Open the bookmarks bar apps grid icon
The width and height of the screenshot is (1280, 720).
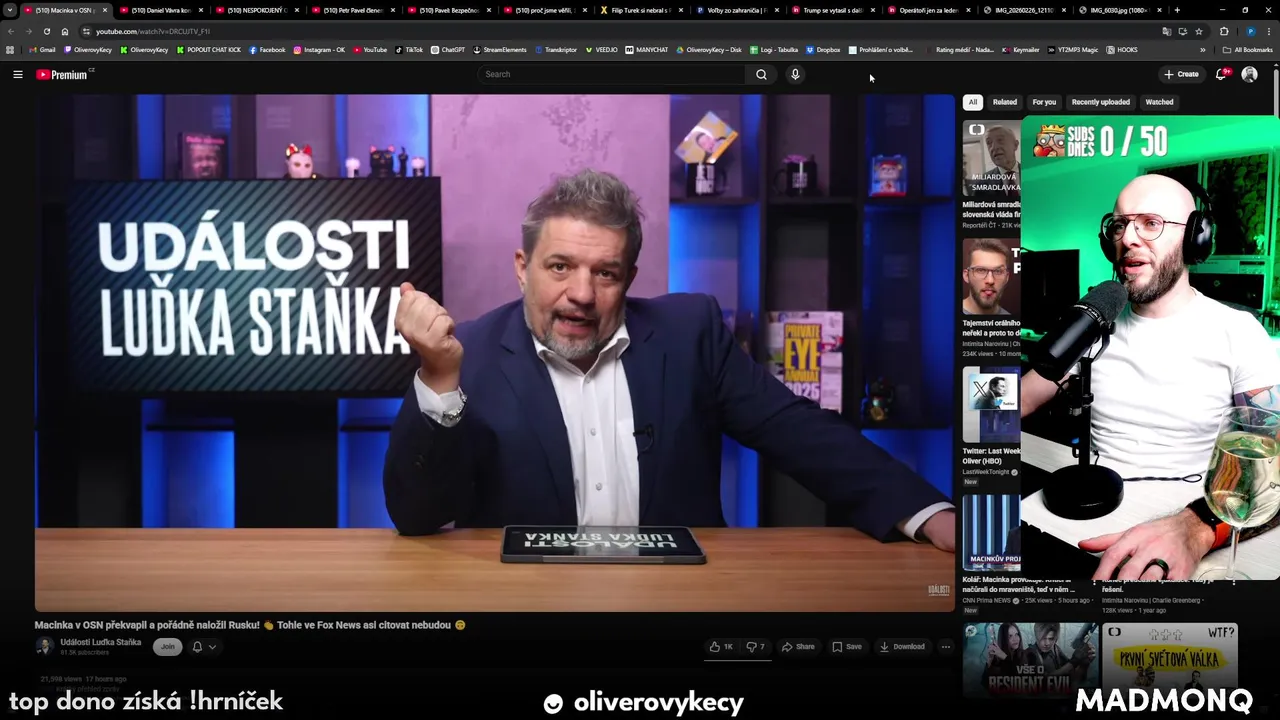tap(11, 49)
